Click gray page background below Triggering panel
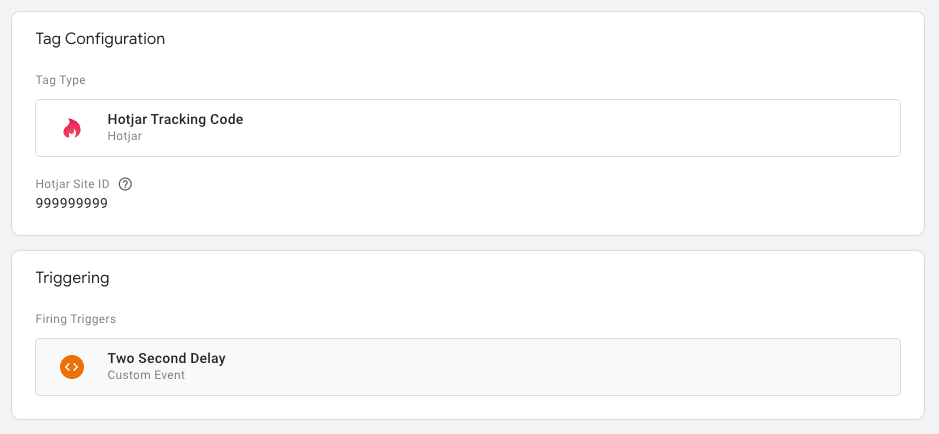This screenshot has width=939, height=434. pyautogui.click(x=467, y=427)
